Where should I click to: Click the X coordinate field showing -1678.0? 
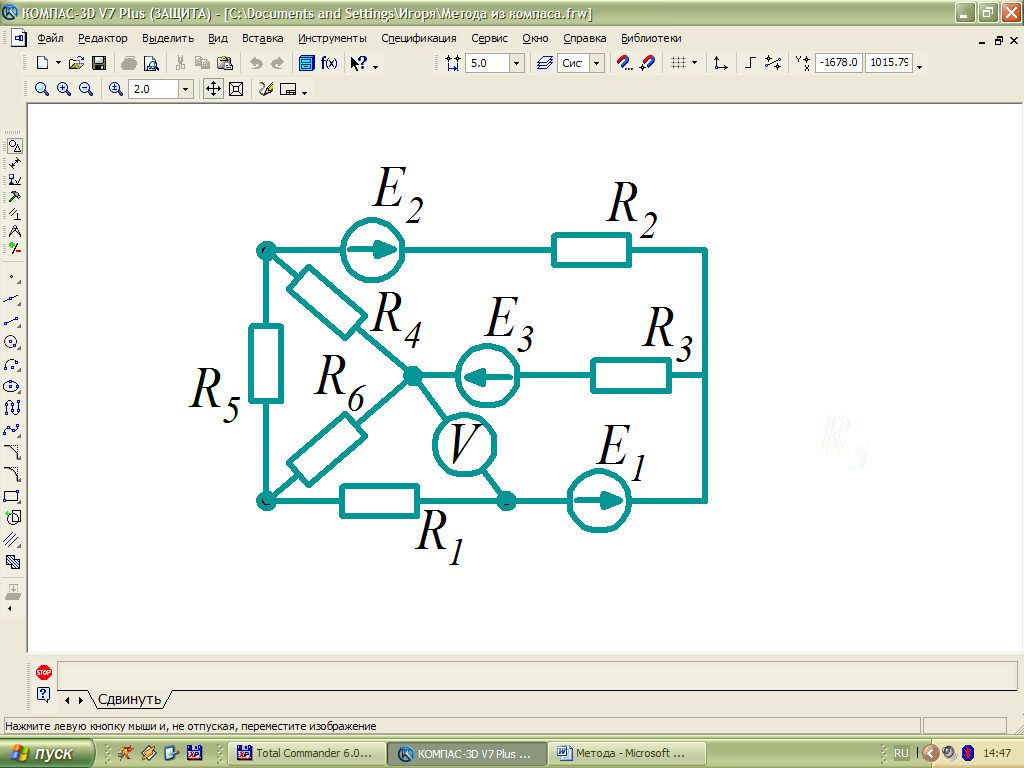point(838,63)
